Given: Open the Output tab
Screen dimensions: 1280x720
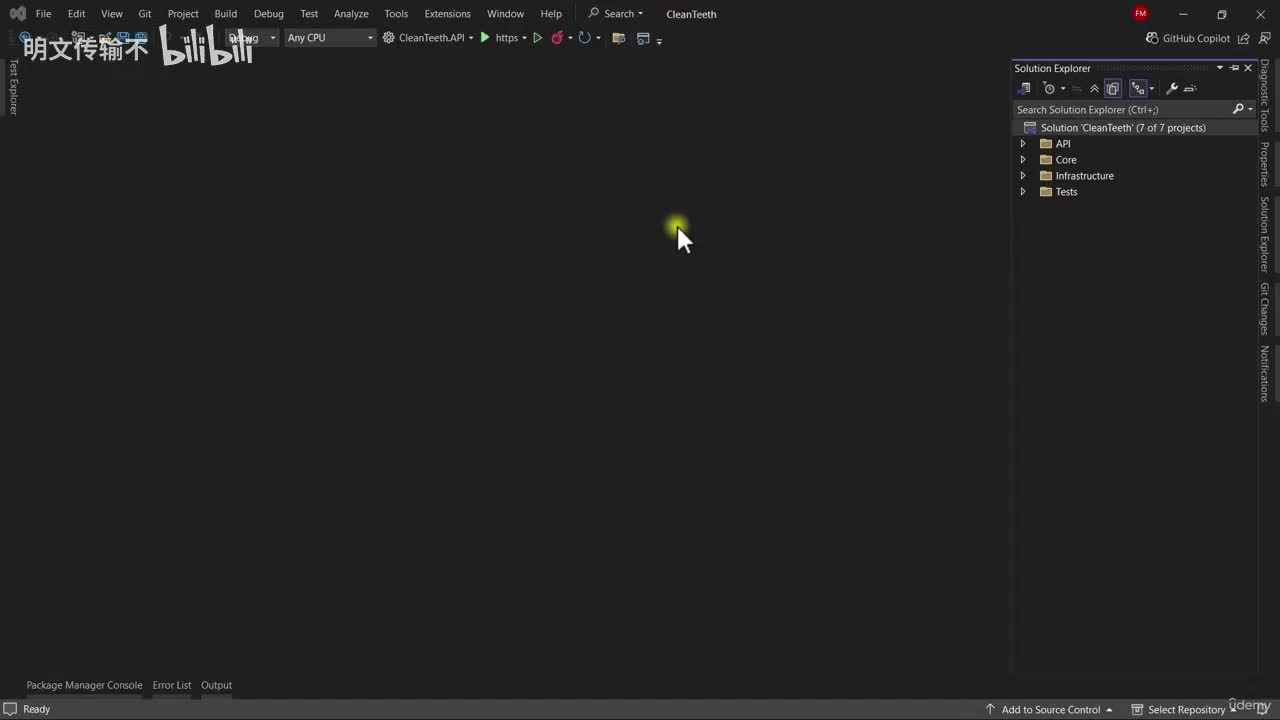Looking at the screenshot, I should (216, 685).
